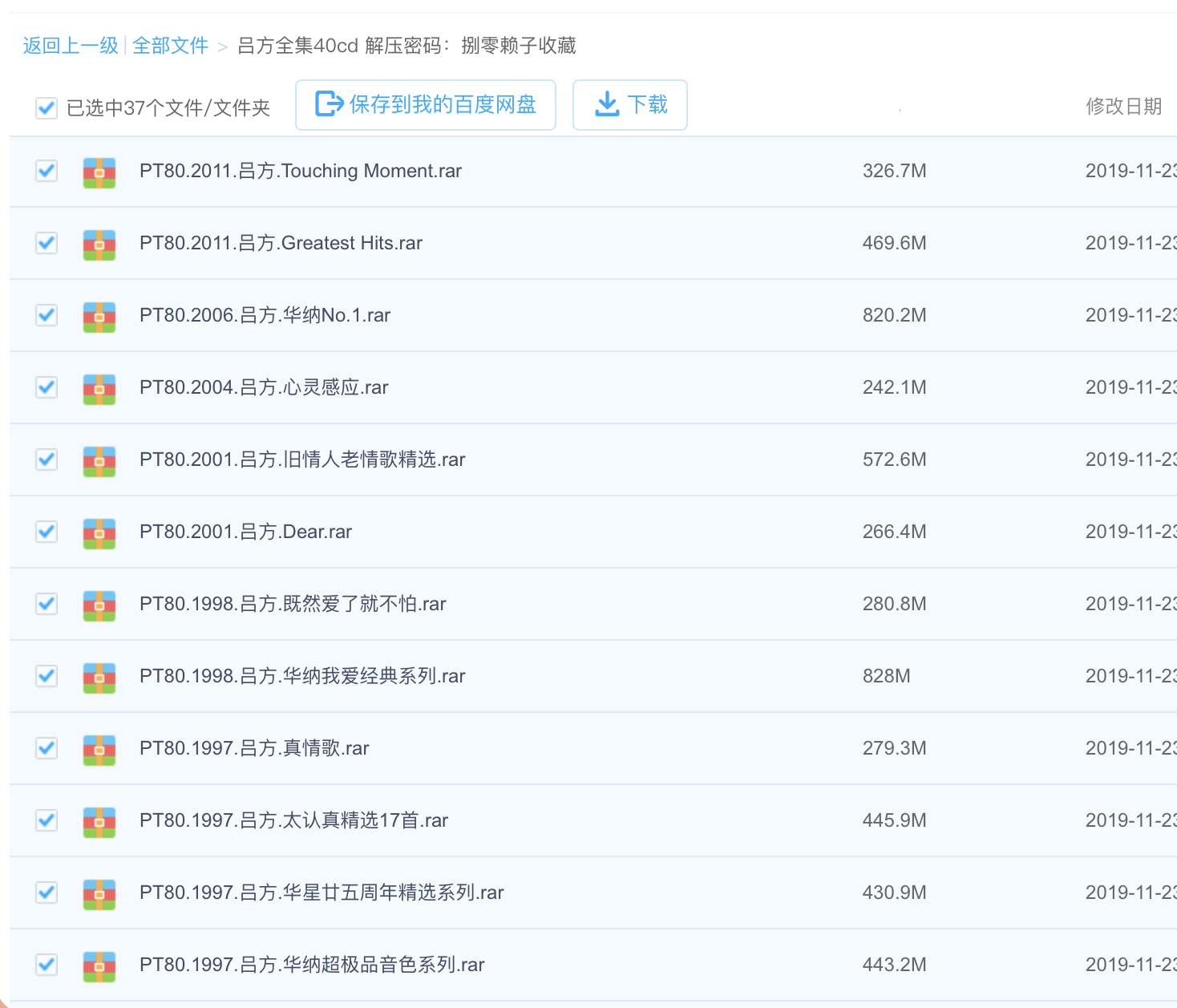Deselect the 华纳No.1.rar file checkbox
This screenshot has width=1177, height=1008.
[x=47, y=315]
